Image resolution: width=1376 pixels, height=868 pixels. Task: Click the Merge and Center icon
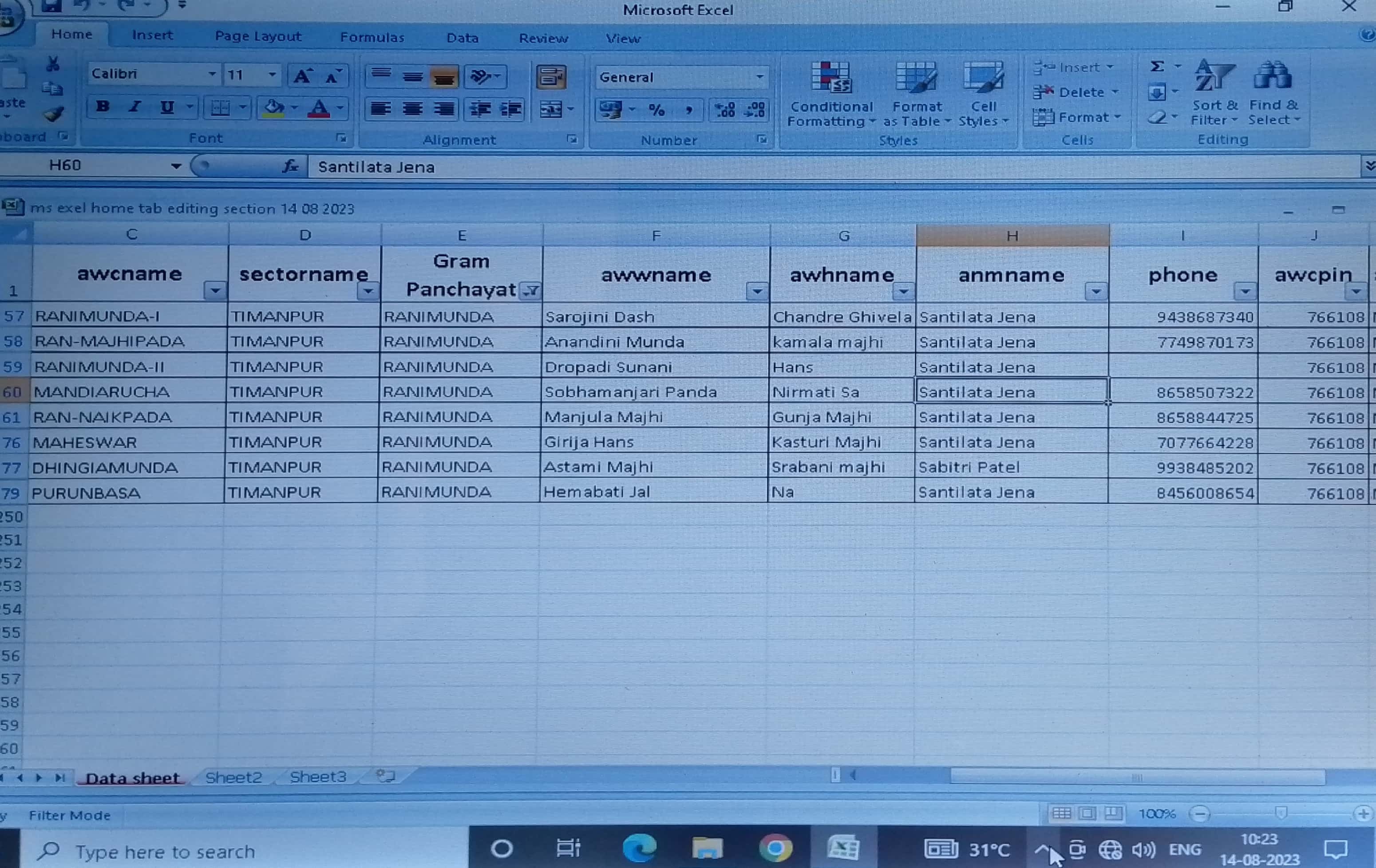tap(551, 109)
